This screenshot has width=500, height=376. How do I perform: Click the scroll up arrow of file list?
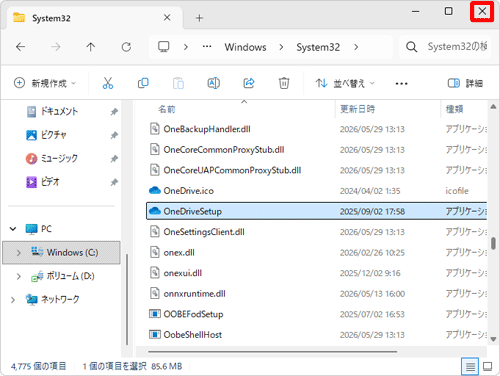click(493, 107)
